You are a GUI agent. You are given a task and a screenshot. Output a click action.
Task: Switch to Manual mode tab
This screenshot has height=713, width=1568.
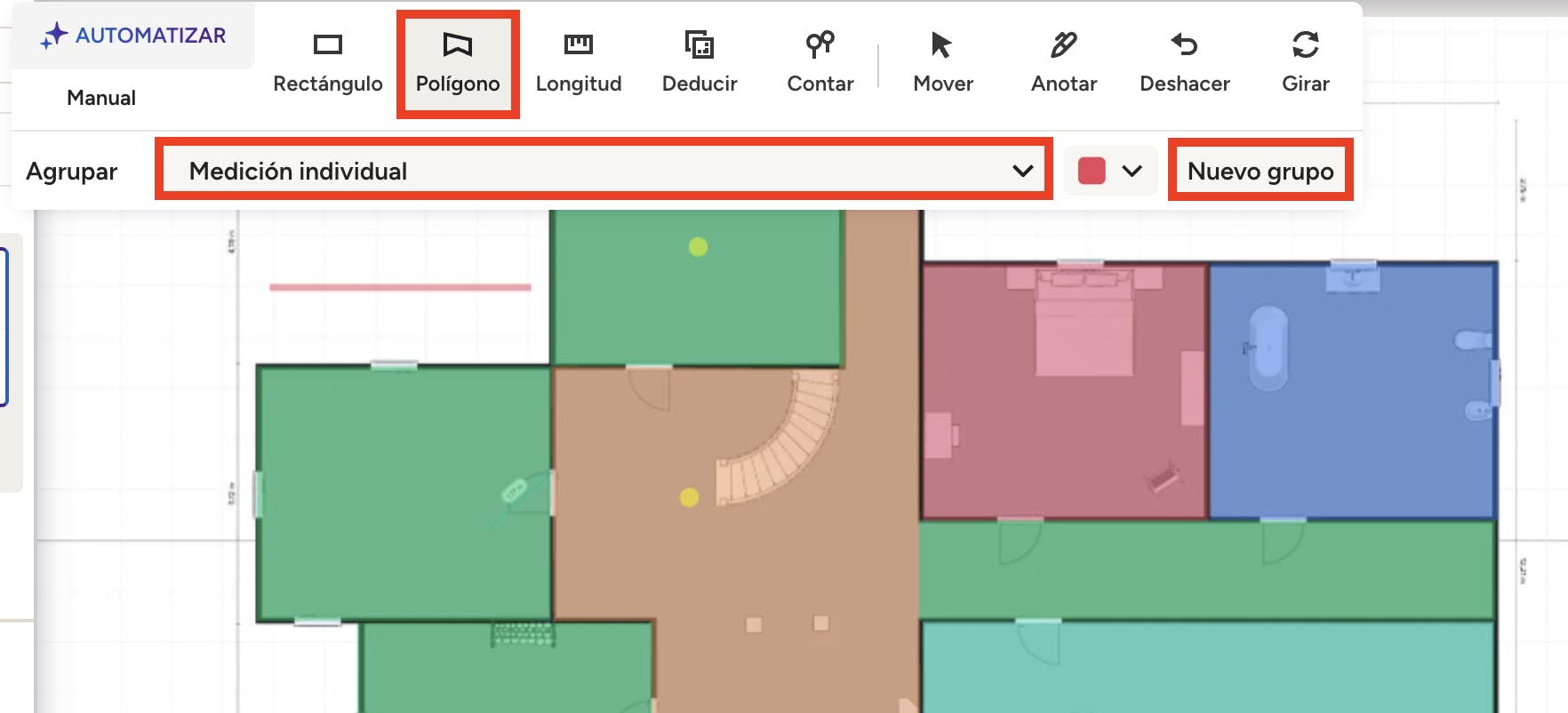pyautogui.click(x=101, y=98)
